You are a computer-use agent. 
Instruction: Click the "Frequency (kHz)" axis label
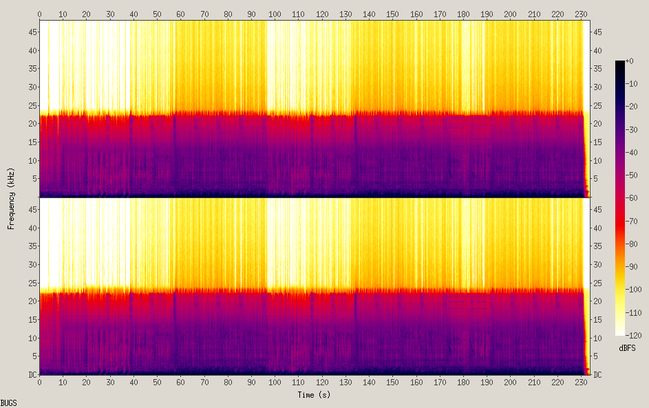point(11,198)
